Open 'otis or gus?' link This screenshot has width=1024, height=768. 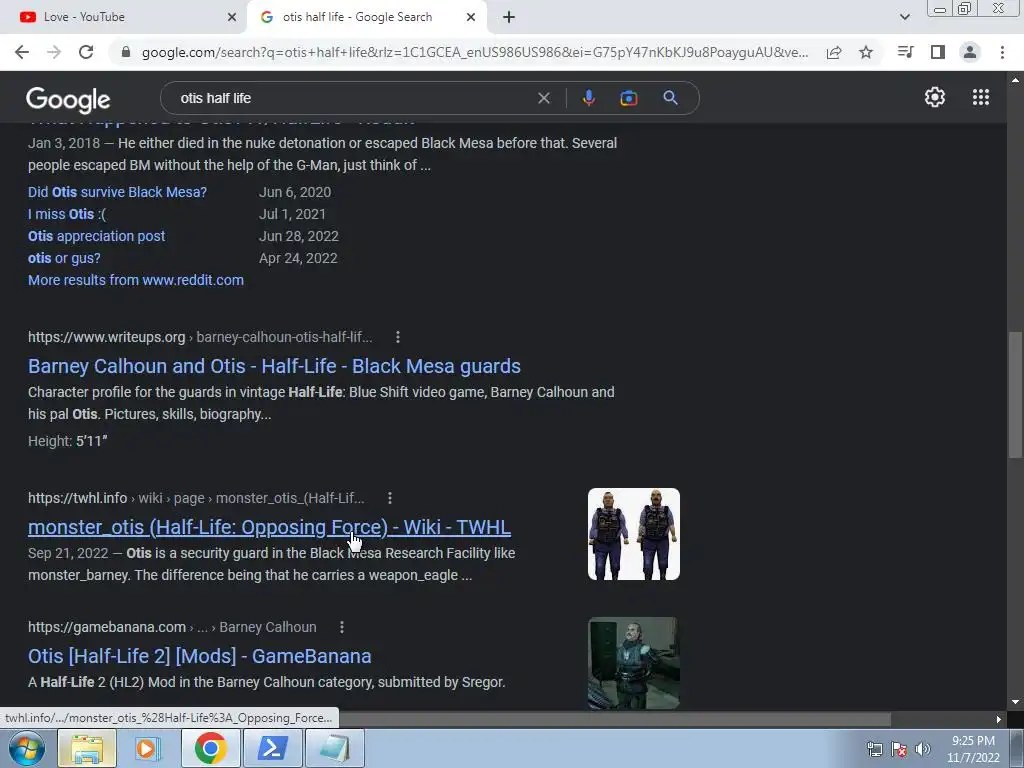(x=64, y=258)
